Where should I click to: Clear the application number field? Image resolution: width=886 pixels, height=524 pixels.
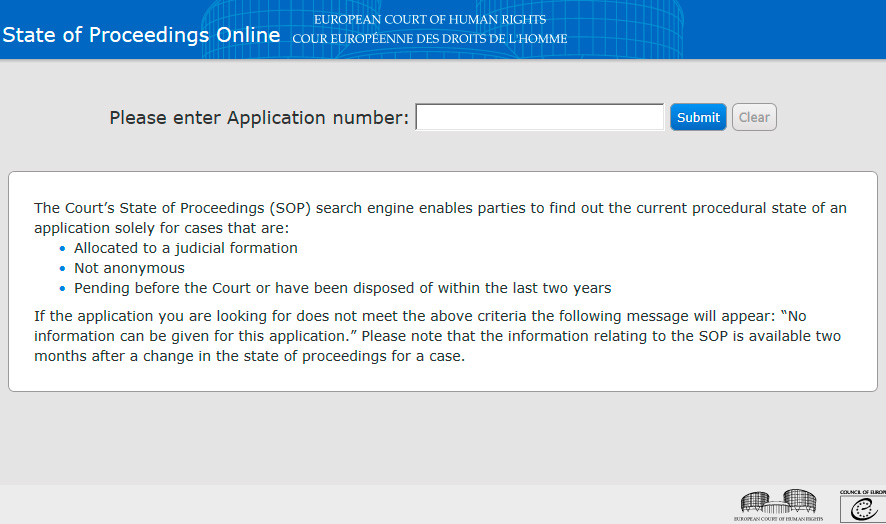point(754,117)
